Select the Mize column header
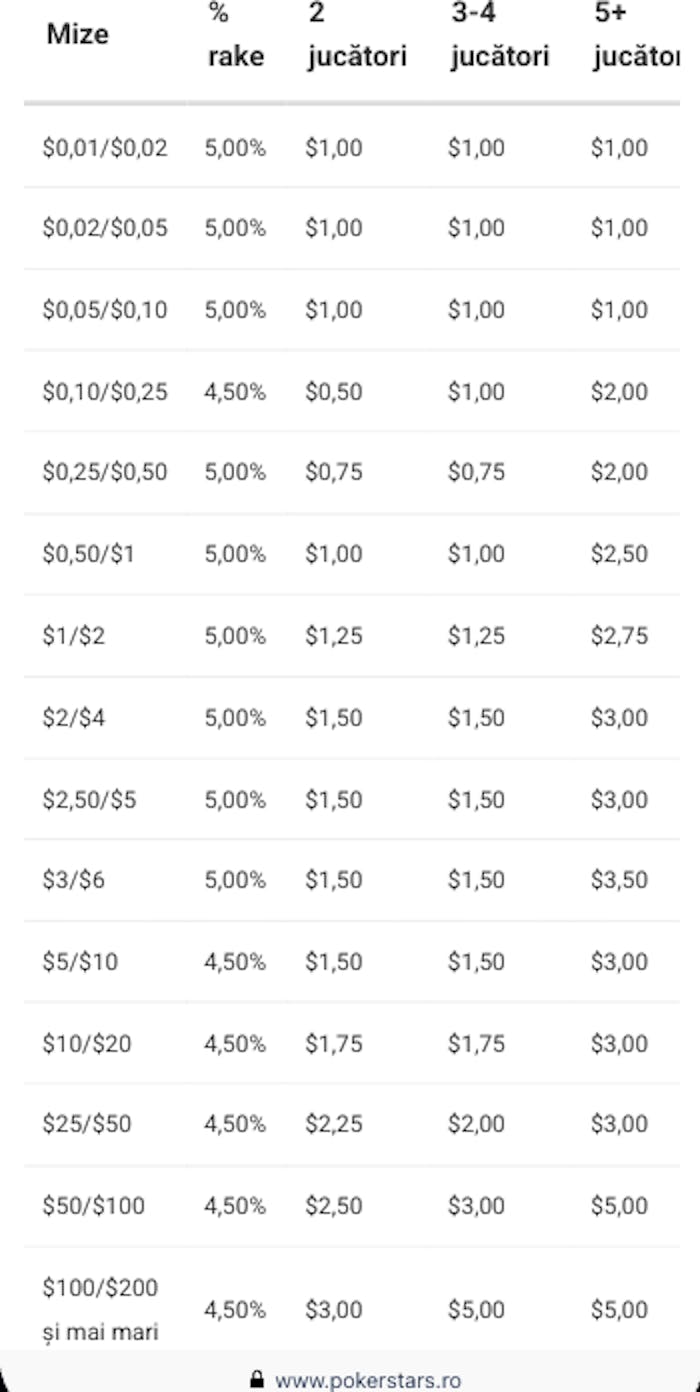 point(78,34)
